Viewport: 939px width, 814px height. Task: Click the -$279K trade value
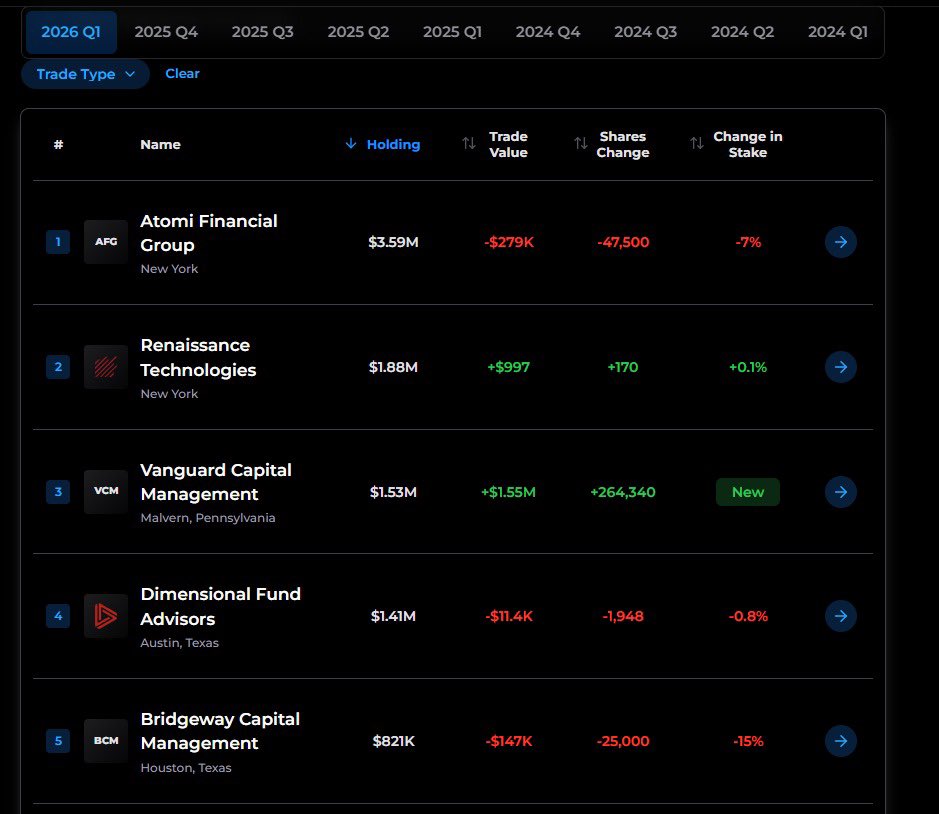(x=508, y=242)
